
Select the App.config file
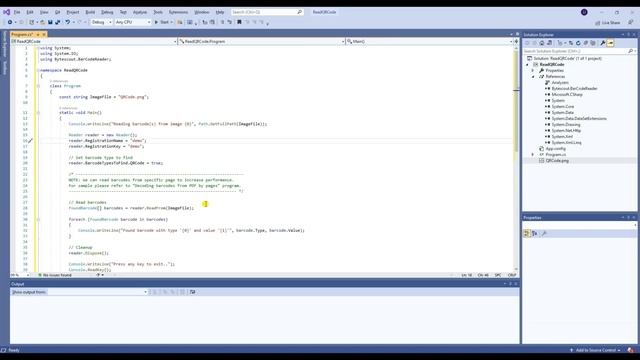point(556,149)
